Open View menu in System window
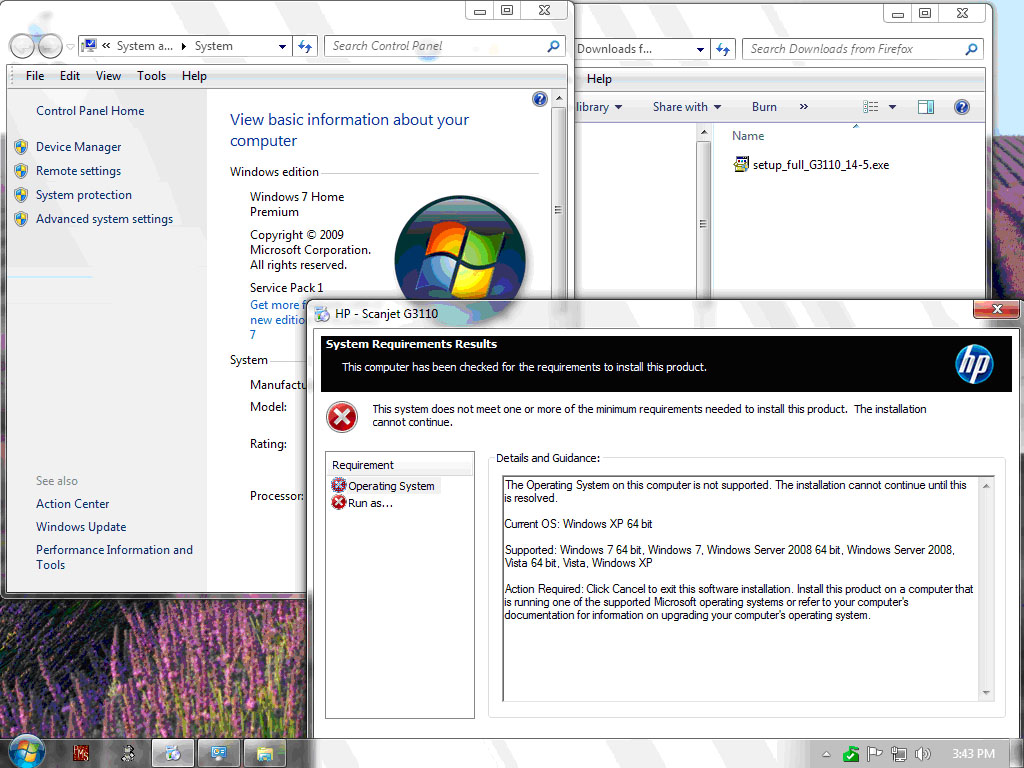 pyautogui.click(x=108, y=76)
